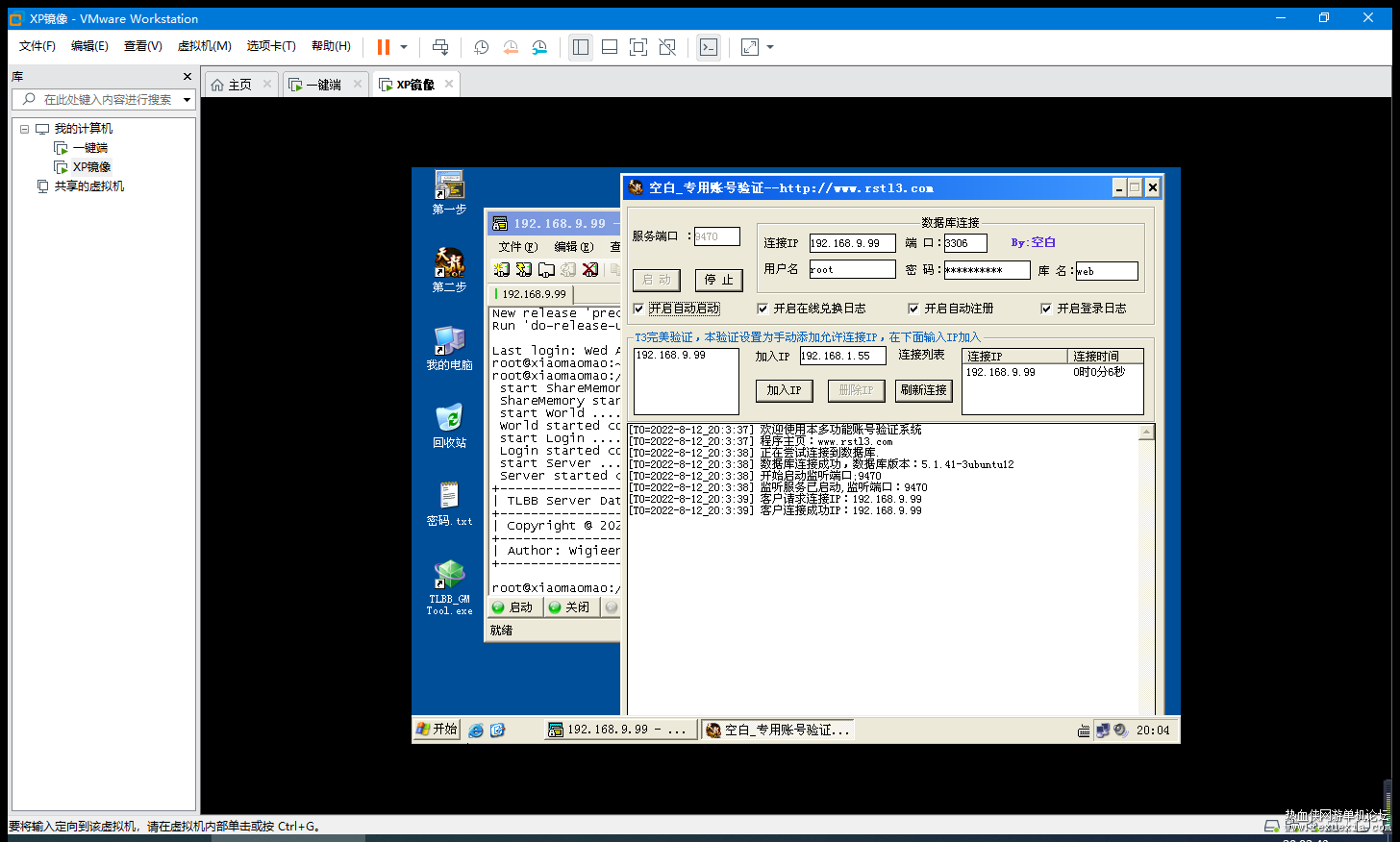Open the 编辑(E) menu in VMware
This screenshot has width=1400, height=842.
pyautogui.click(x=89, y=46)
